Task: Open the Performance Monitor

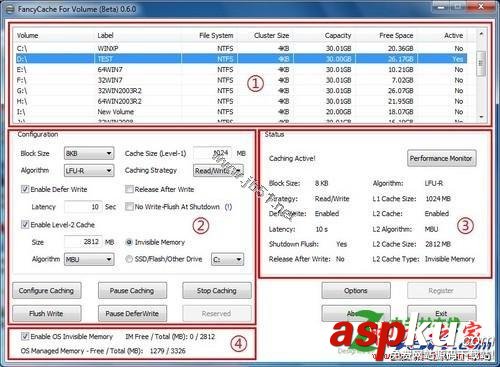Action: point(441,158)
